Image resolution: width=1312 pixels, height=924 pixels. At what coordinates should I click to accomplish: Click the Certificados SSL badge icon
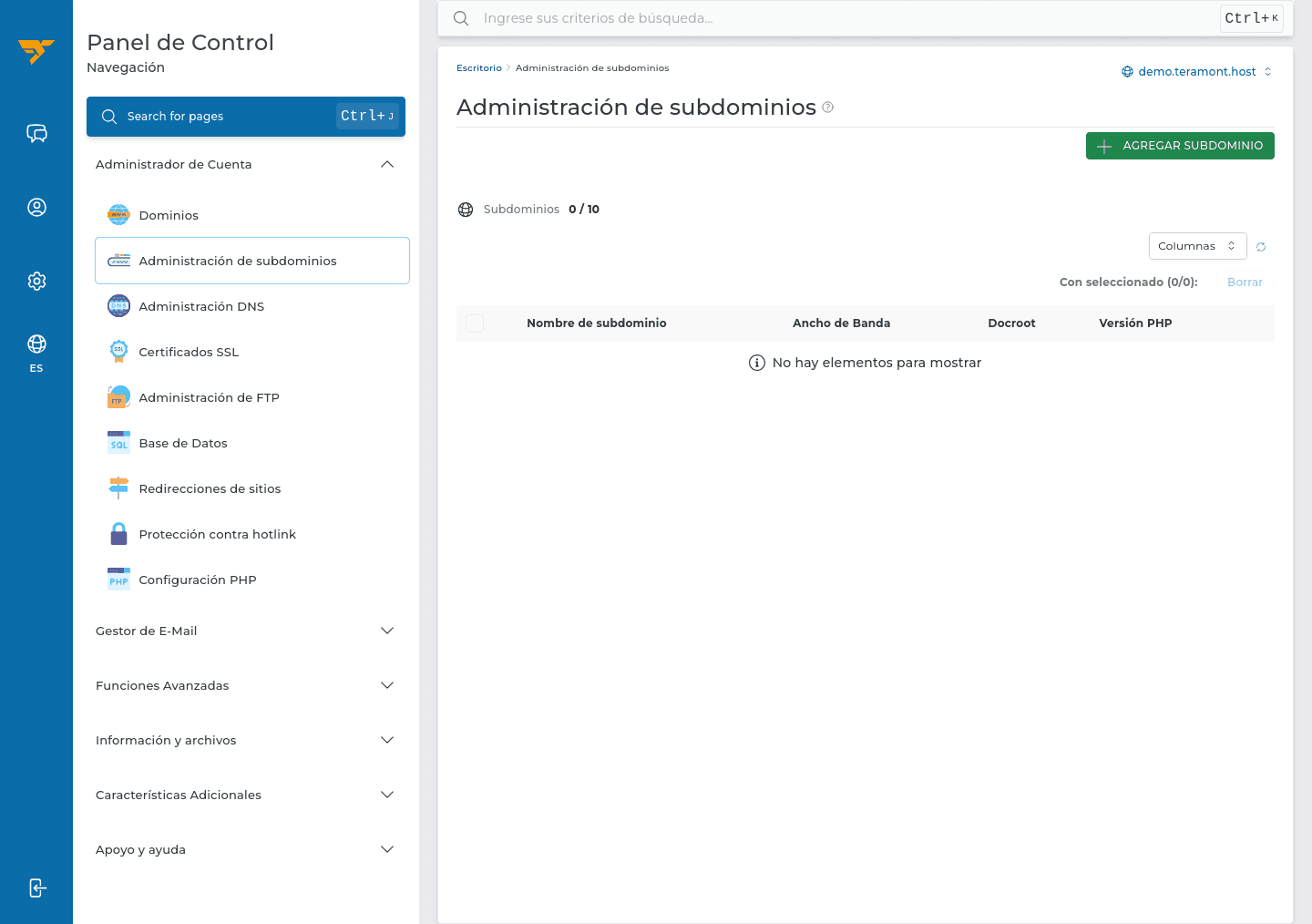click(118, 352)
